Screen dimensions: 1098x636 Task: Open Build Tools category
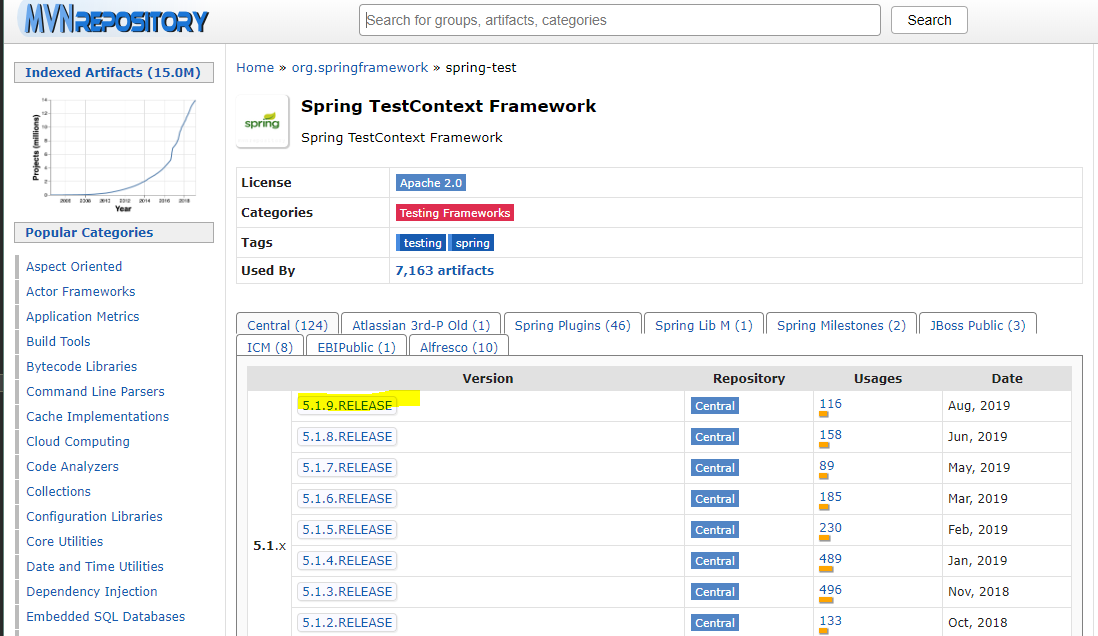[58, 341]
